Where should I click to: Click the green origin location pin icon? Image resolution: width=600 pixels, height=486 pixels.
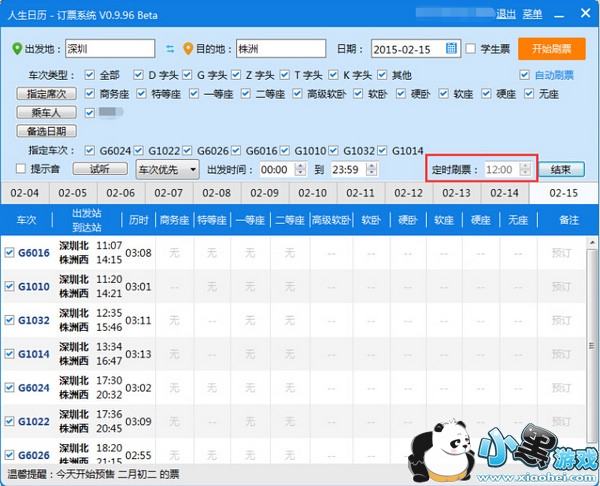pos(16,49)
